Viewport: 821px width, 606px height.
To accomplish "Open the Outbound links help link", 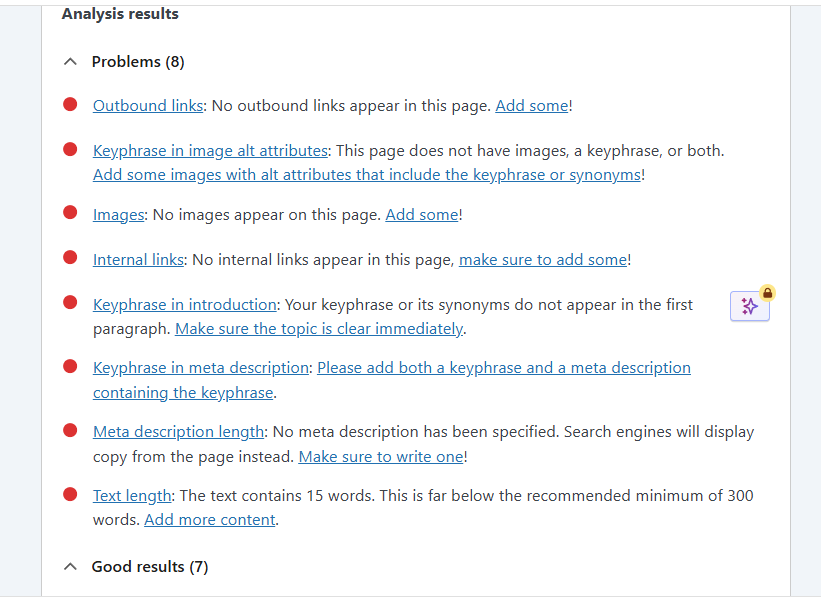I will (x=147, y=105).
